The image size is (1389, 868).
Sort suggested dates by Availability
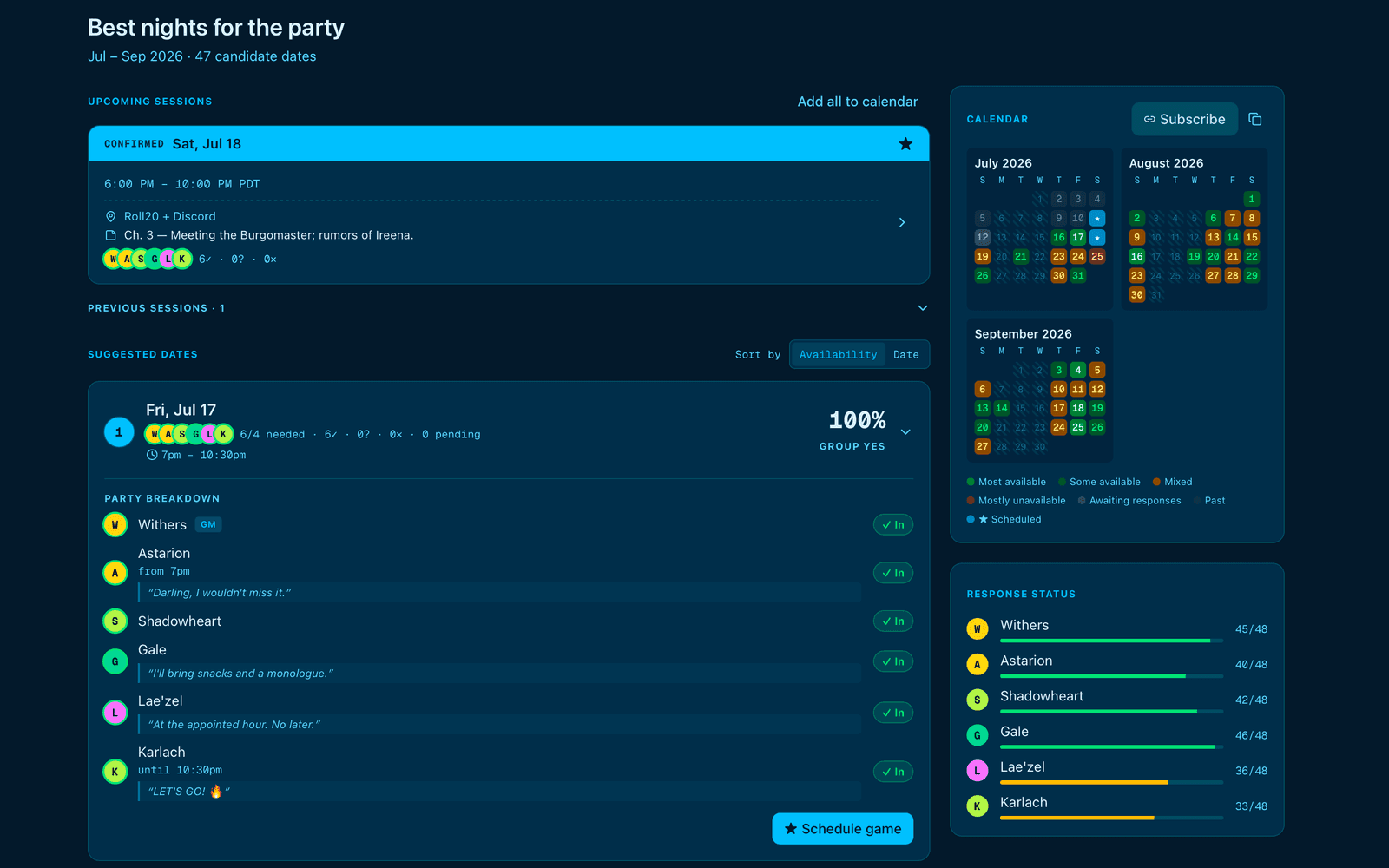coord(839,354)
